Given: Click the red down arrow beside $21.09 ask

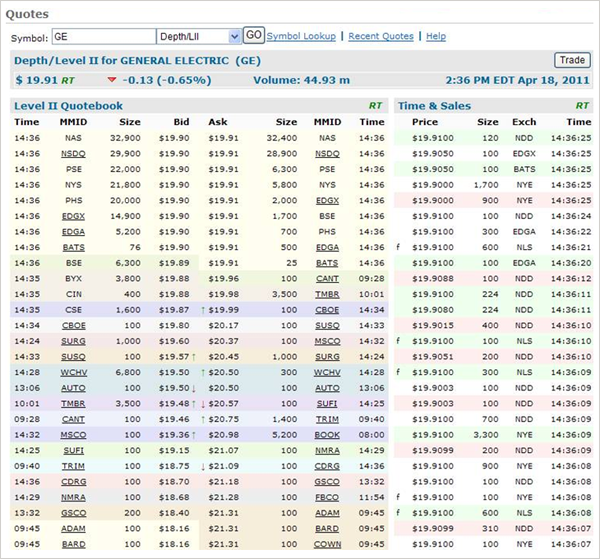Looking at the screenshot, I should (x=203, y=466).
